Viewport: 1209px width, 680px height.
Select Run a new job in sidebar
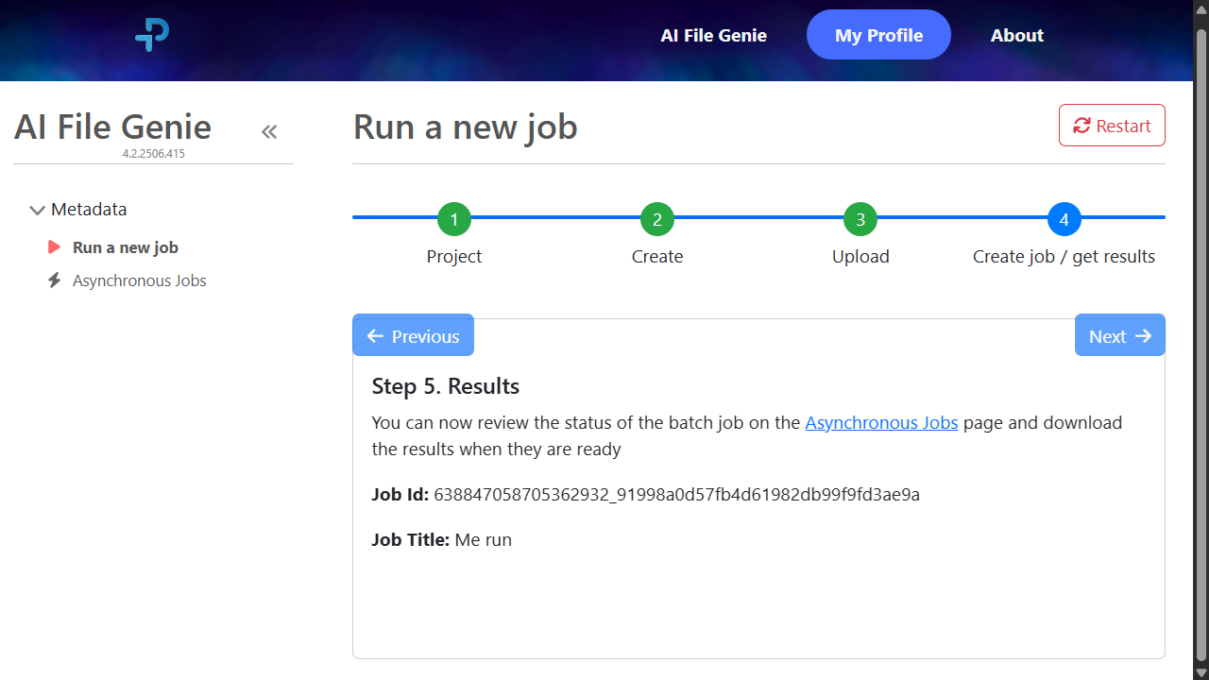point(125,247)
